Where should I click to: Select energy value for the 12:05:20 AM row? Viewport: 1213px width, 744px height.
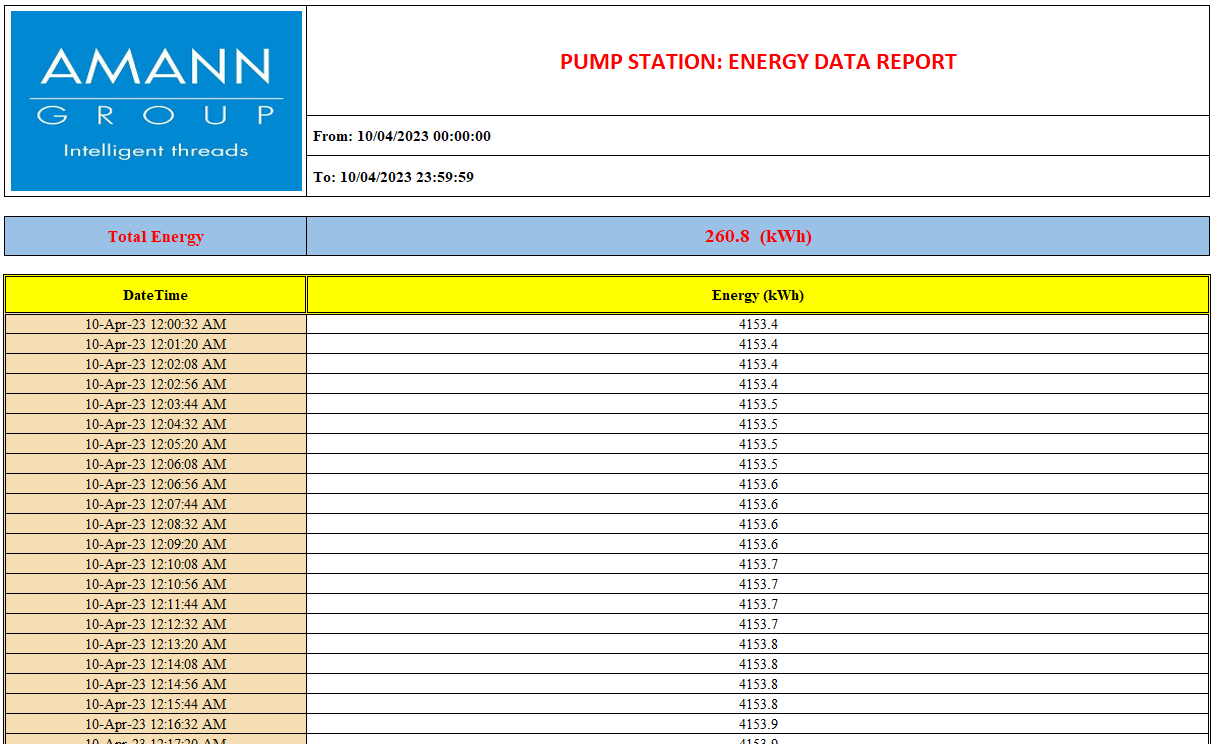point(757,444)
